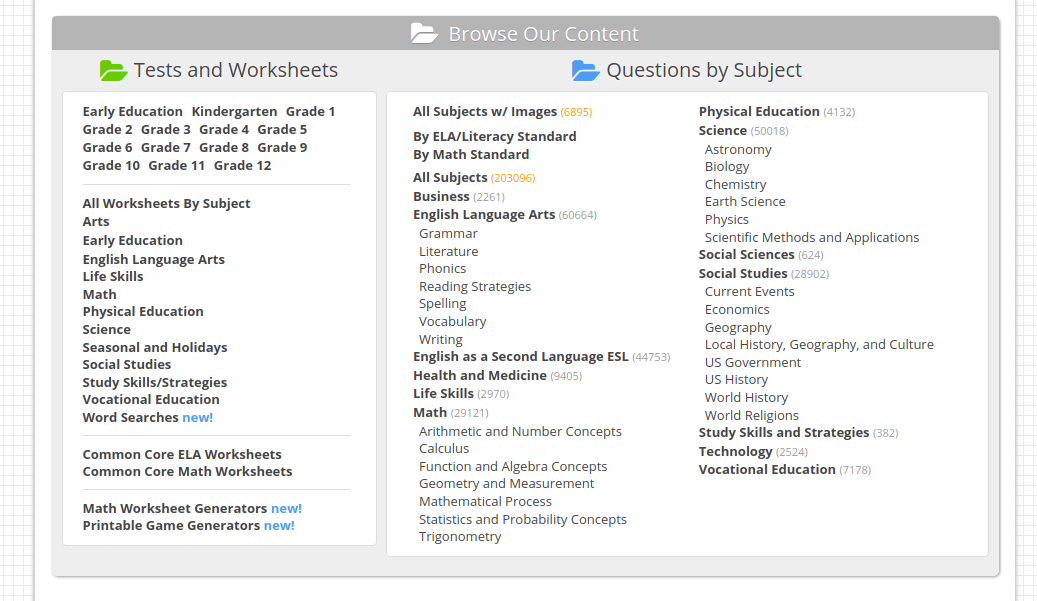The image size is (1037, 601).
Task: Open Grade 12 tests link
Action: coord(242,166)
